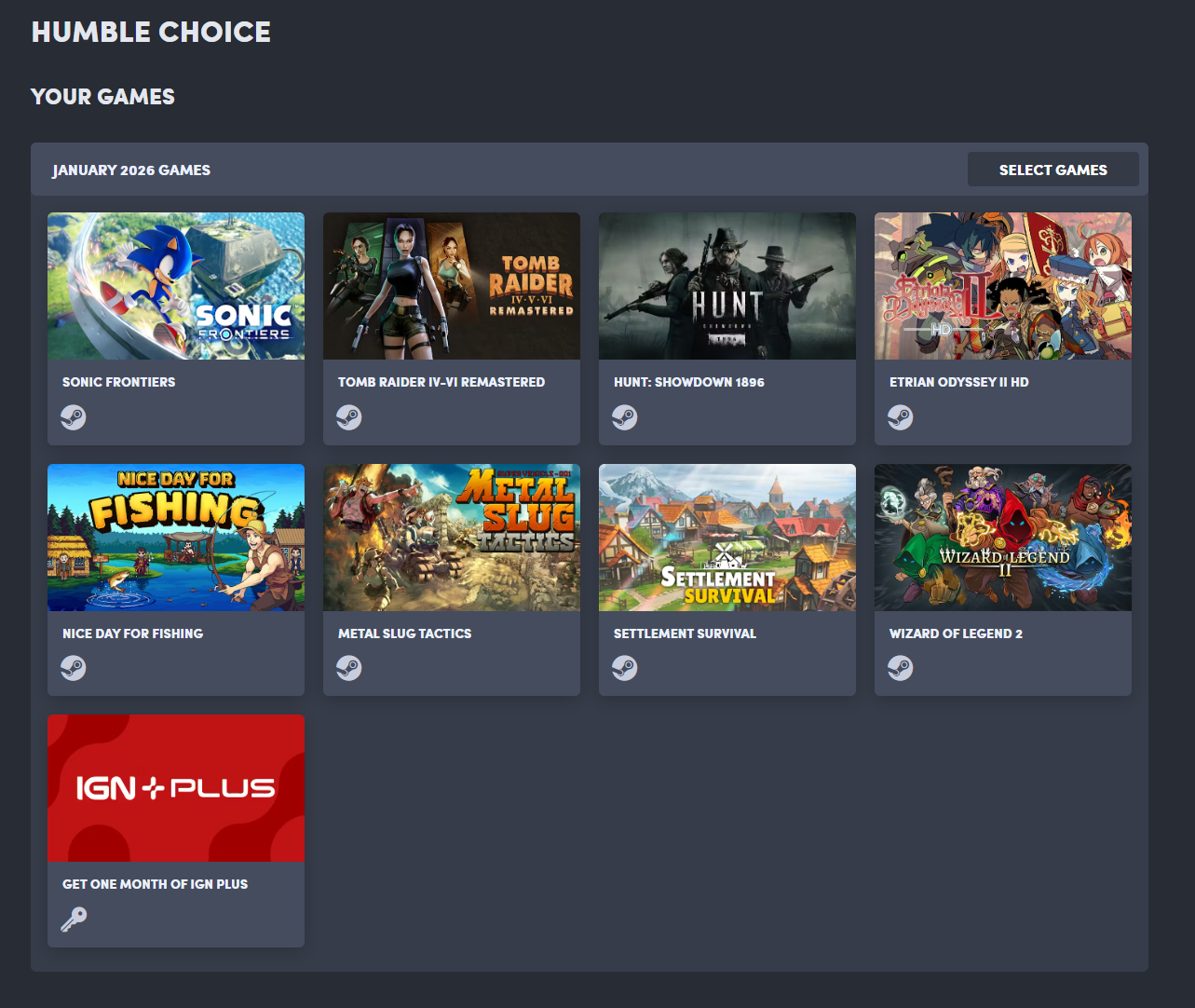Viewport: 1195px width, 1008px height.
Task: Click the Steam icon under Hunt: Showdown 1896
Action: tap(625, 417)
